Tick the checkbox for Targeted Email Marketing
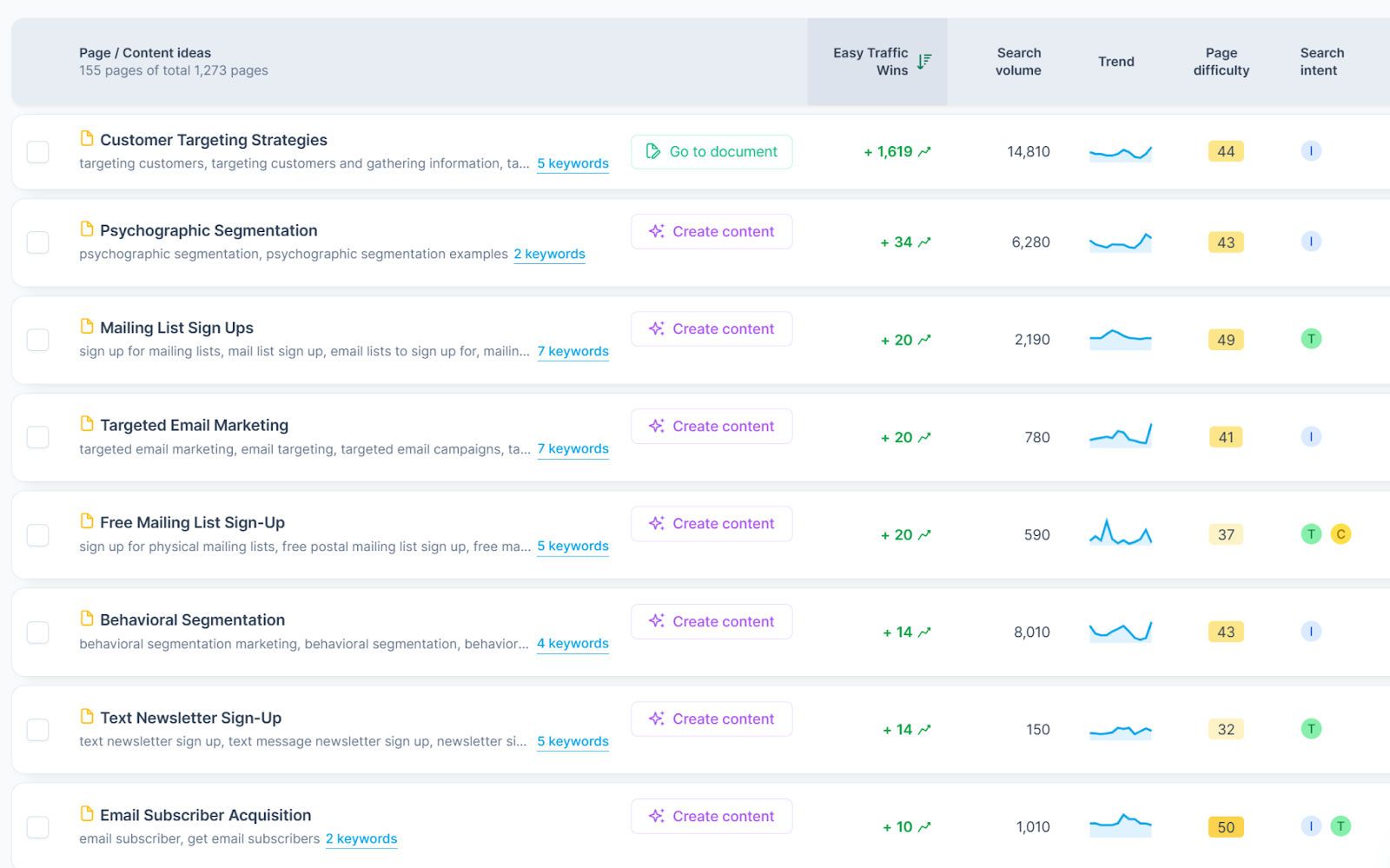 (x=38, y=437)
